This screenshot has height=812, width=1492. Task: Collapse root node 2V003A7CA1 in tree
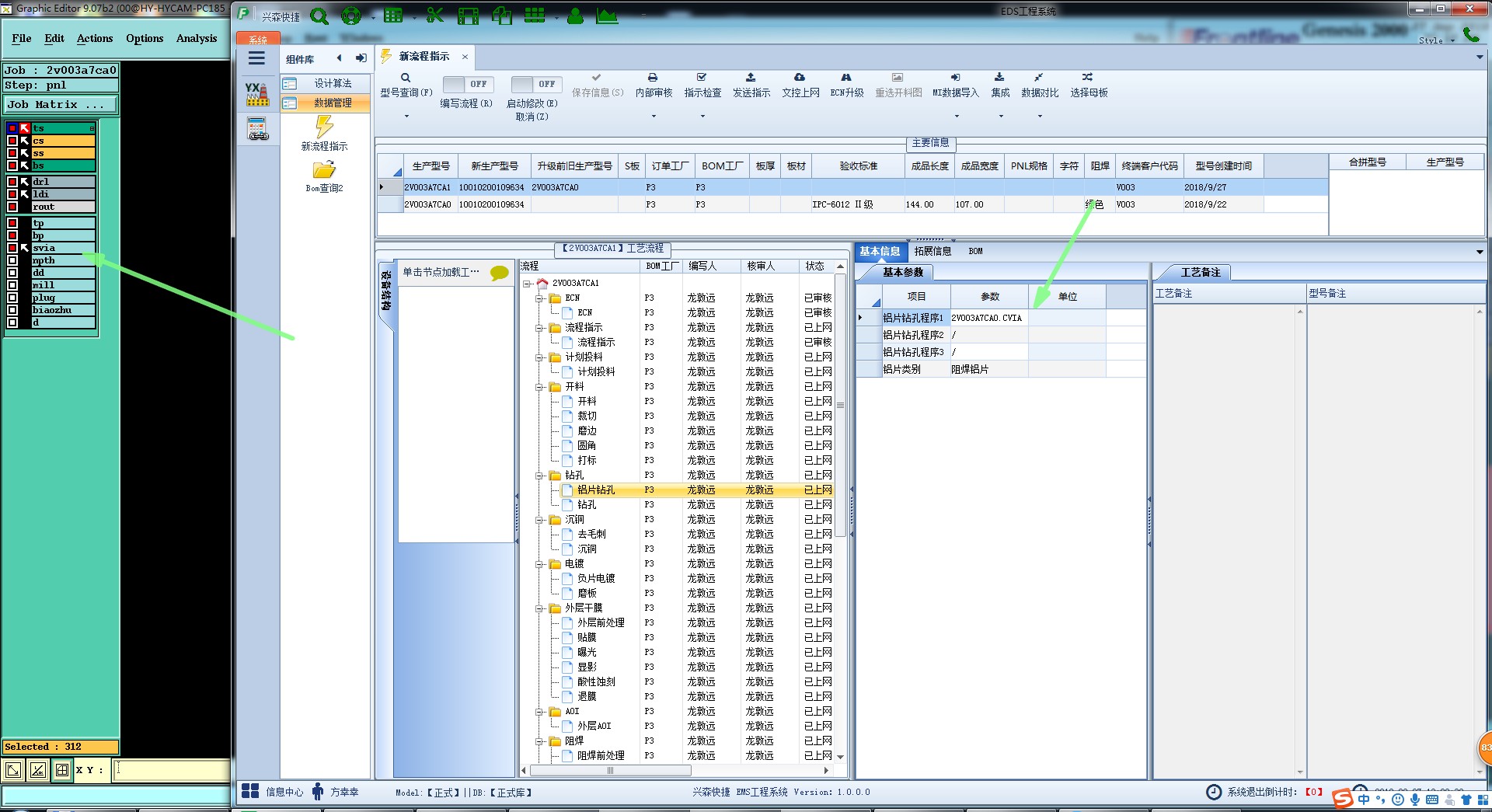527,284
